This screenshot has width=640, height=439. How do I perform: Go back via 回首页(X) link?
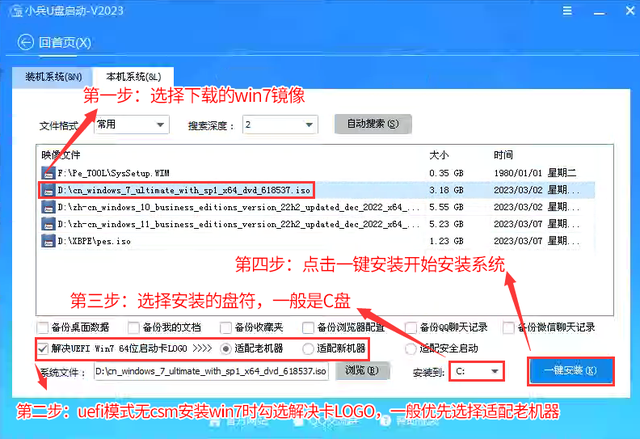point(64,42)
